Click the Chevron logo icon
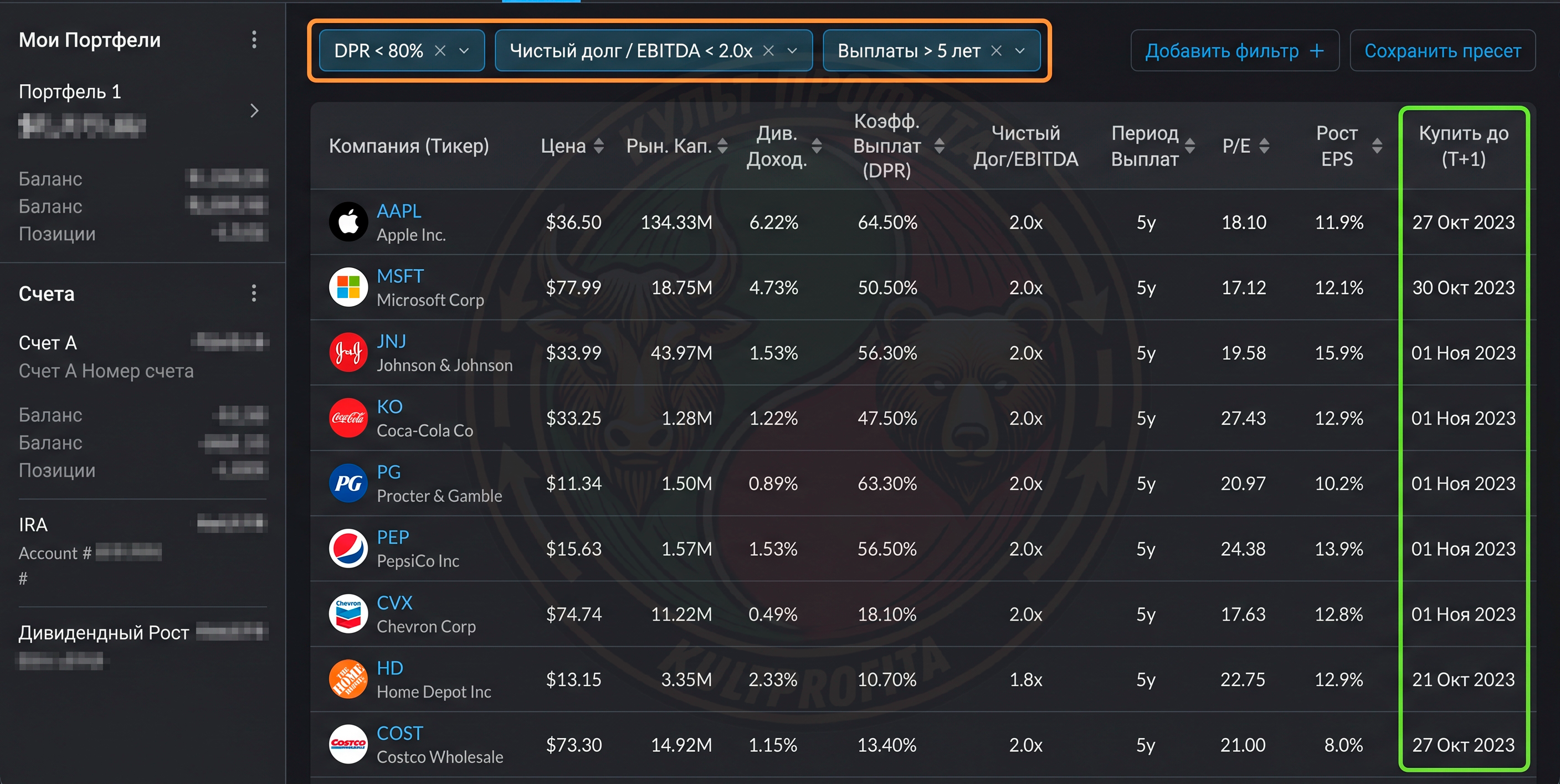The height and width of the screenshot is (784, 1560). (348, 614)
